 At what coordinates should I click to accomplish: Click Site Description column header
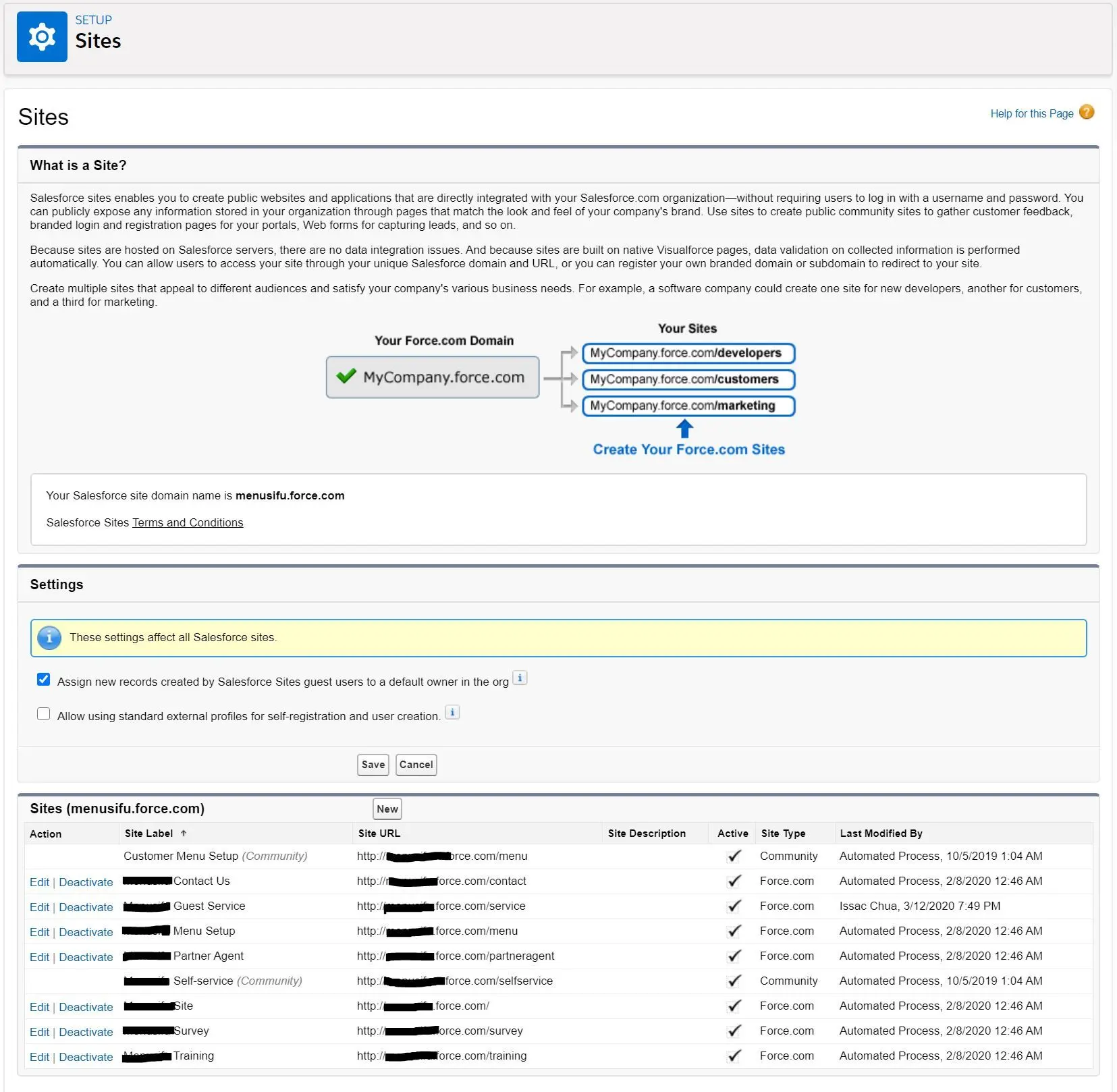point(647,834)
